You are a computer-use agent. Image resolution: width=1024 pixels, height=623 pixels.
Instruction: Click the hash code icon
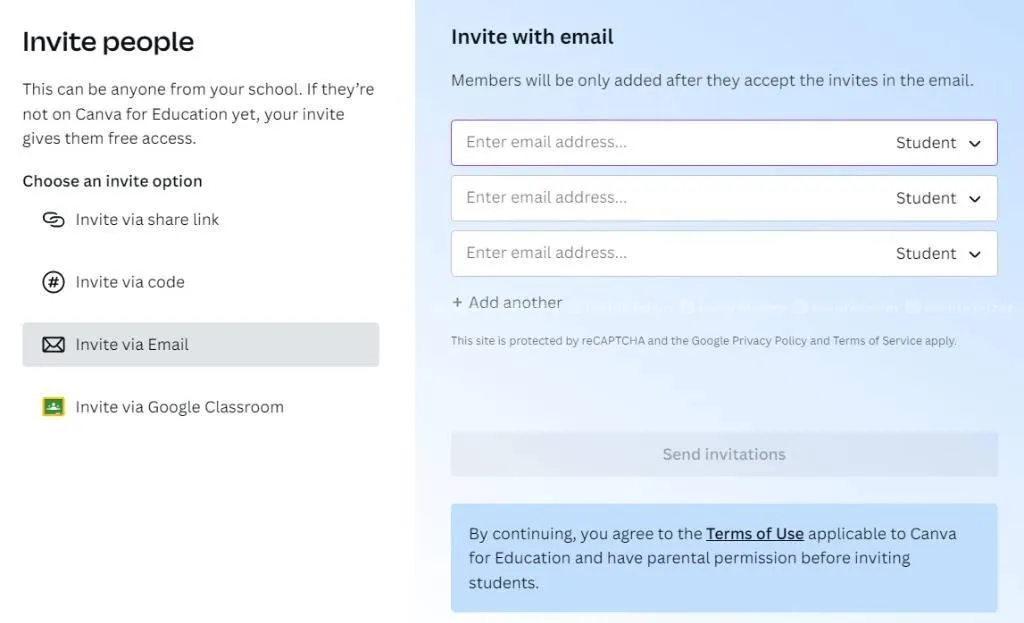[x=53, y=282]
